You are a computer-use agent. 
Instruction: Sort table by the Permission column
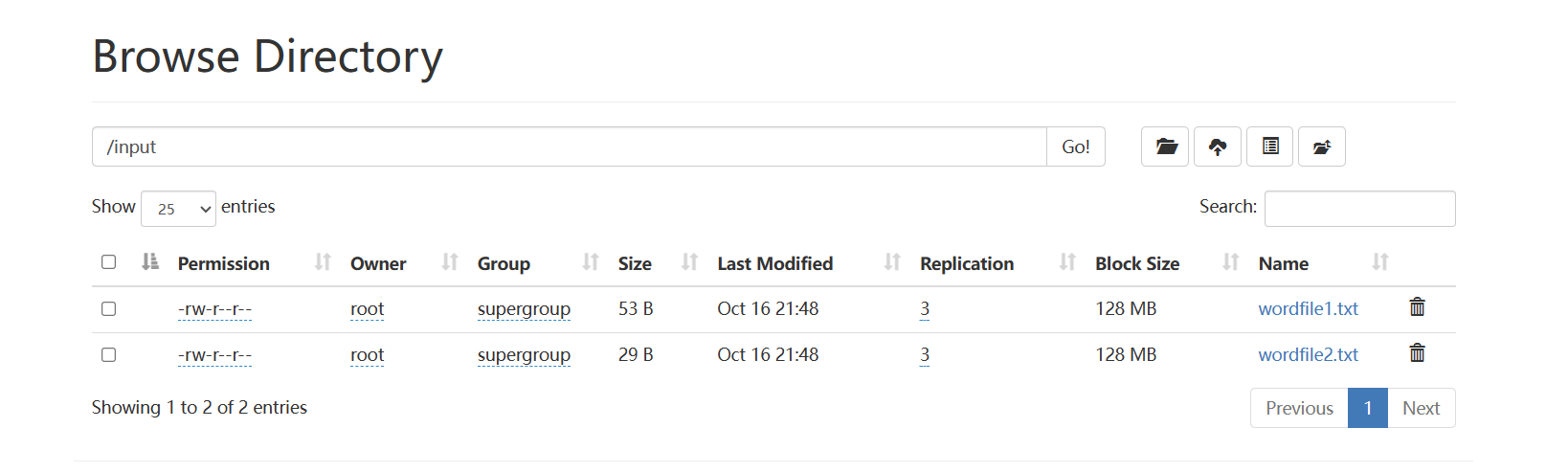224,263
